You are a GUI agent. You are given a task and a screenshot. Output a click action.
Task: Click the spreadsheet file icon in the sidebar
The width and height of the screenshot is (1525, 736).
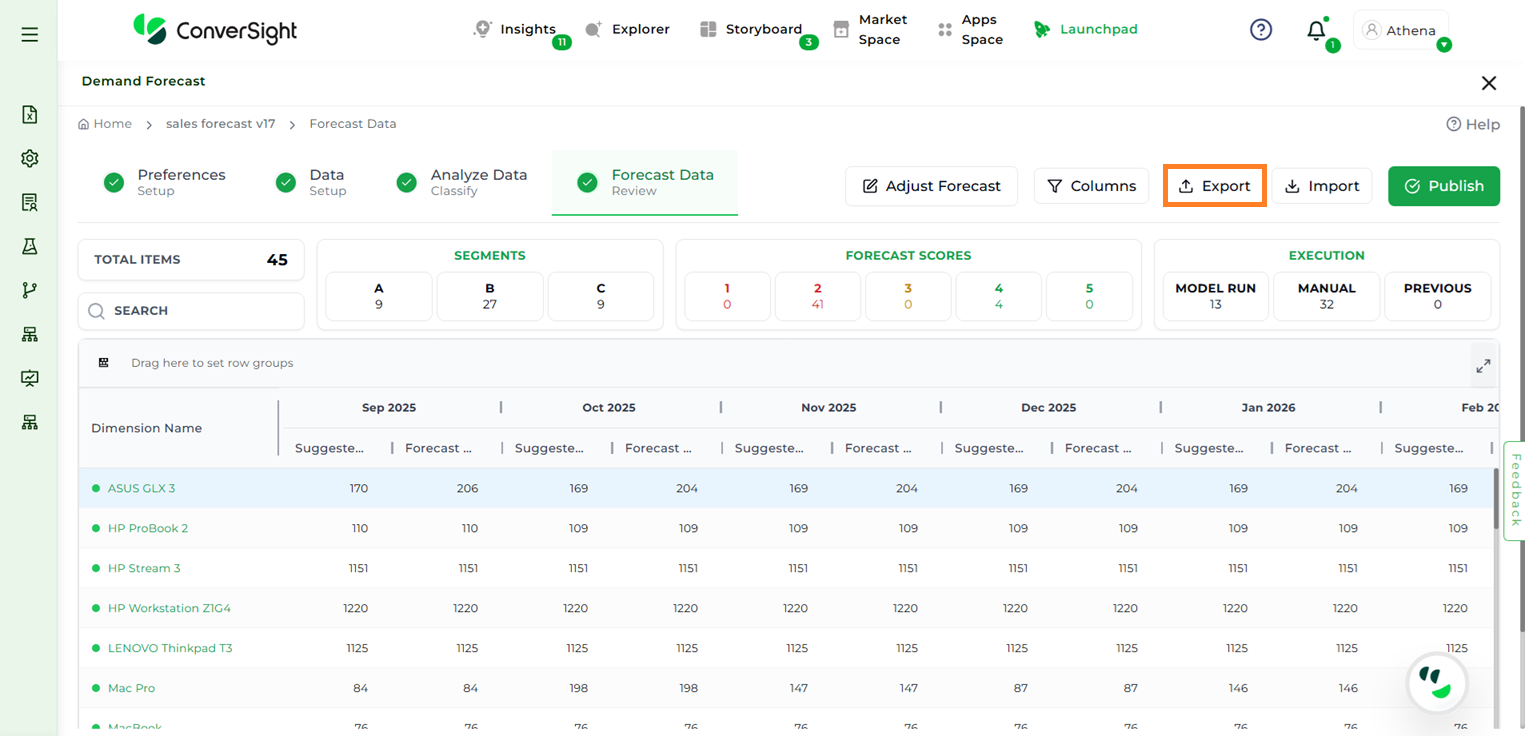29,115
